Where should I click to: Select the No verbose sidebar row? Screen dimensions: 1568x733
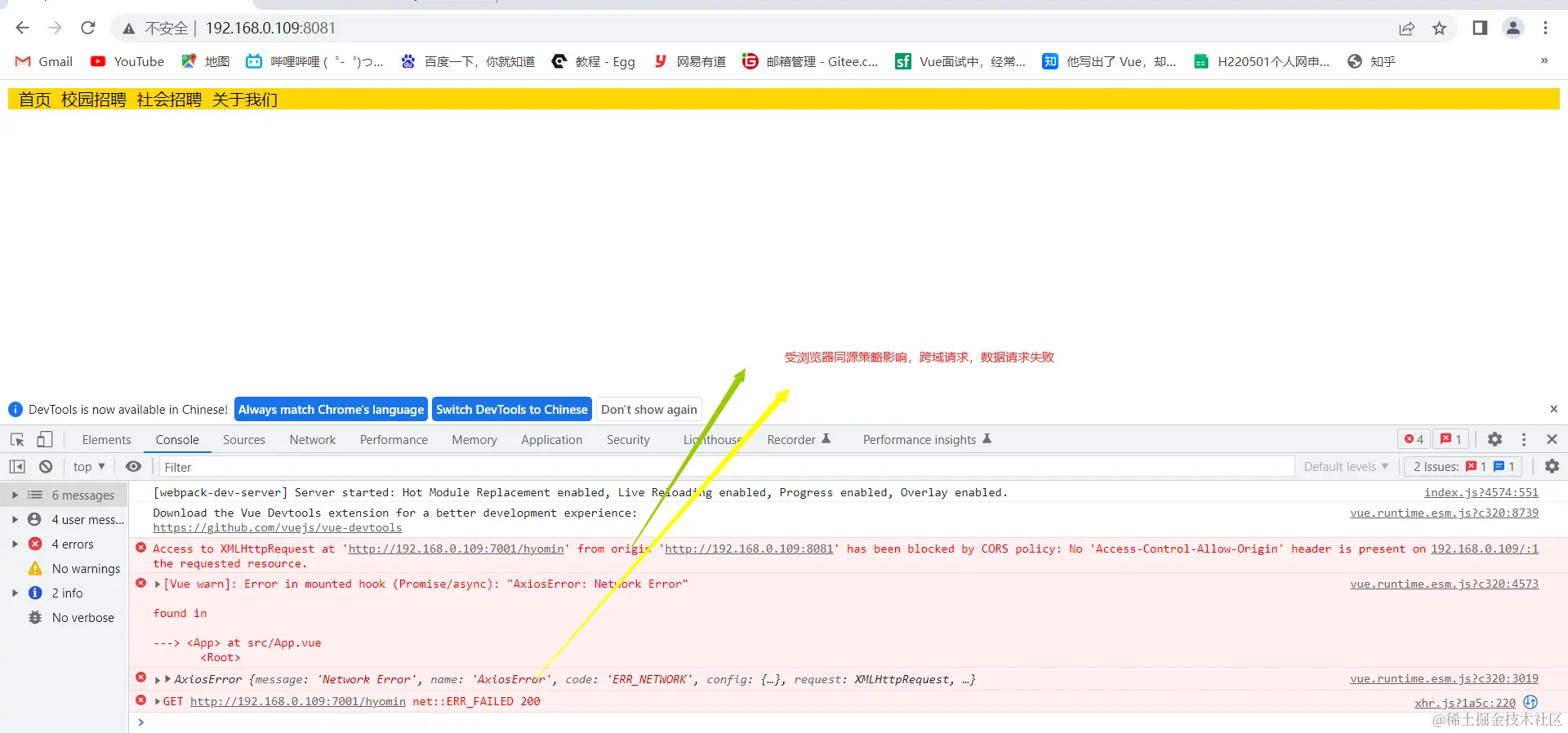[65, 617]
